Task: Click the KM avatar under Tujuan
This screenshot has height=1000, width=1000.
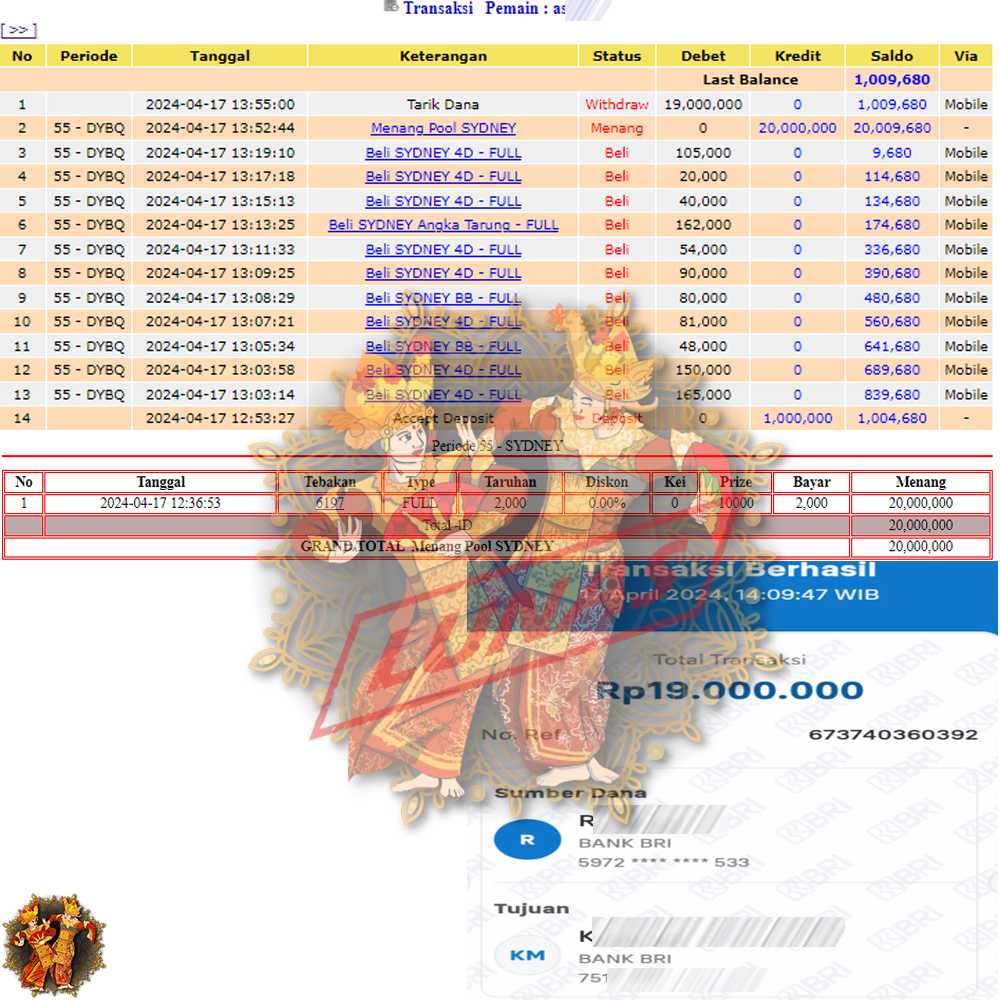Action: coord(527,955)
